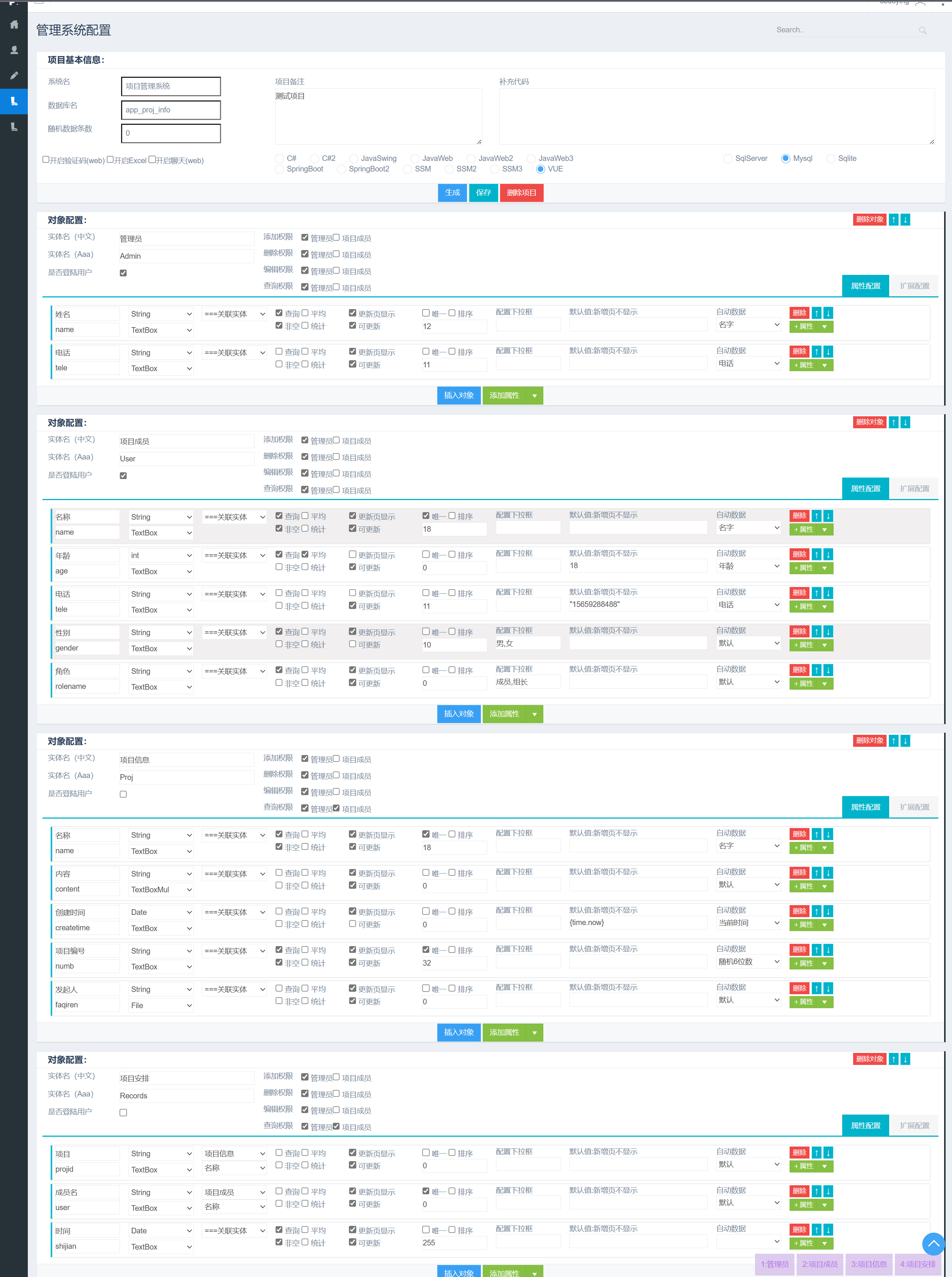This screenshot has height=1277, width=952.
Task: Move 年龄 attribute up with arrow icon
Action: coord(816,554)
